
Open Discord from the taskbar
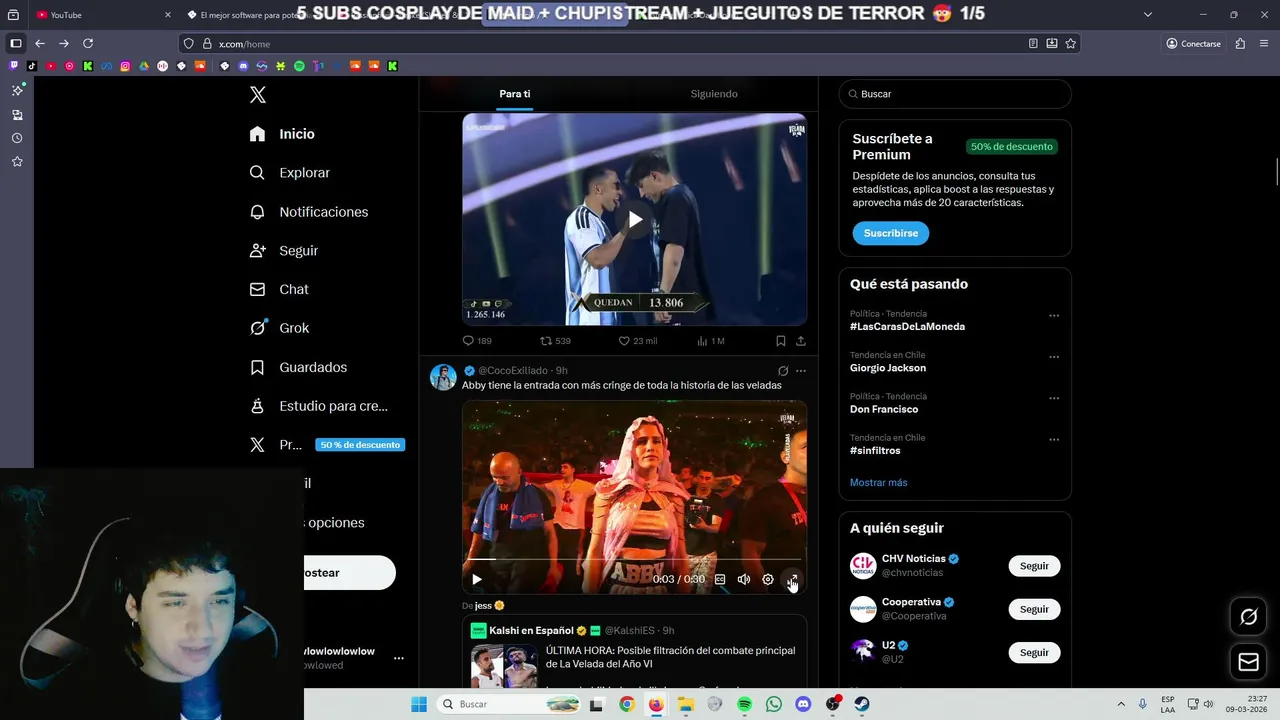tap(803, 705)
